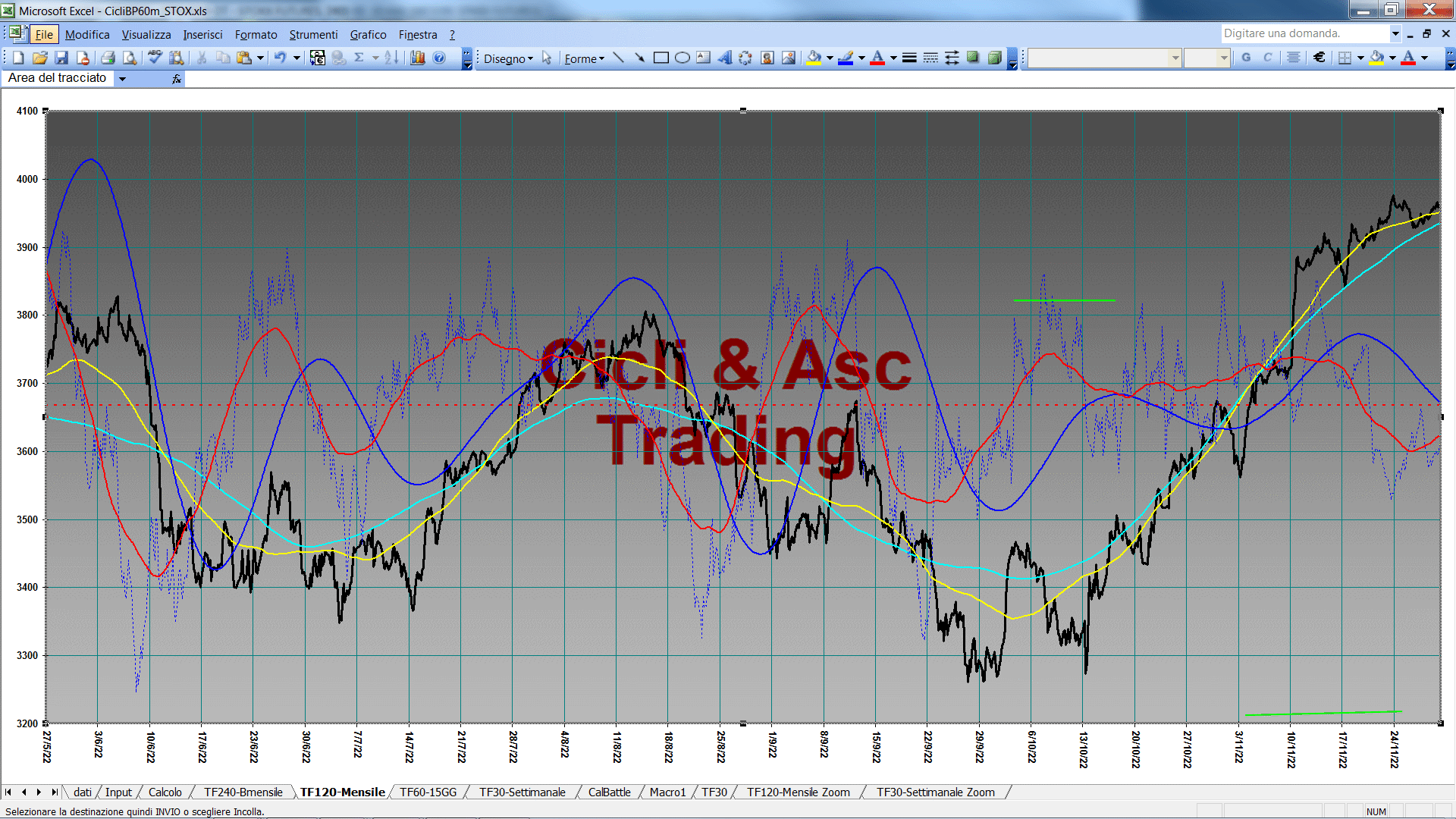
Task: Click the Open file folder icon
Action: tap(40, 58)
